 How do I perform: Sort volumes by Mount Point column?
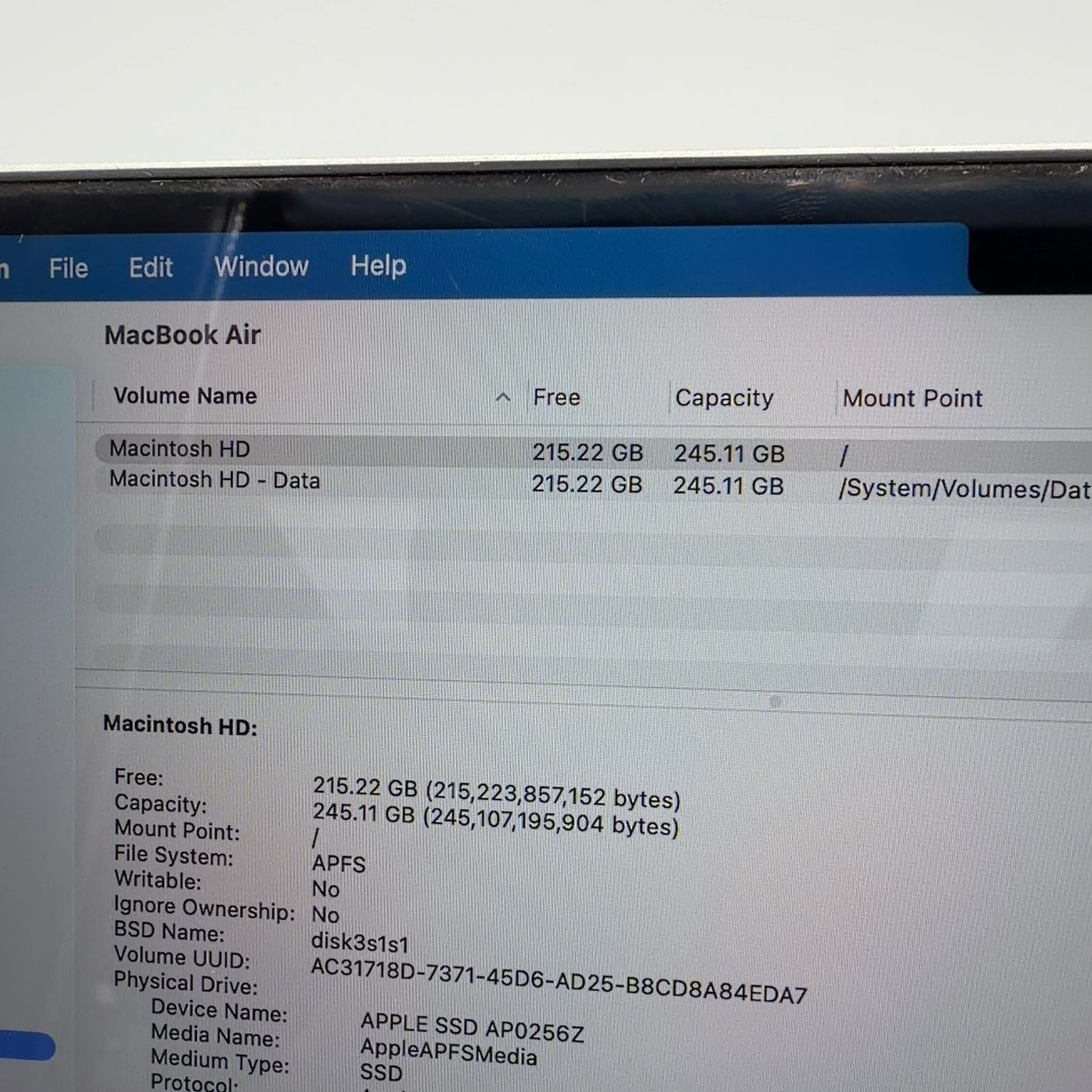[912, 398]
